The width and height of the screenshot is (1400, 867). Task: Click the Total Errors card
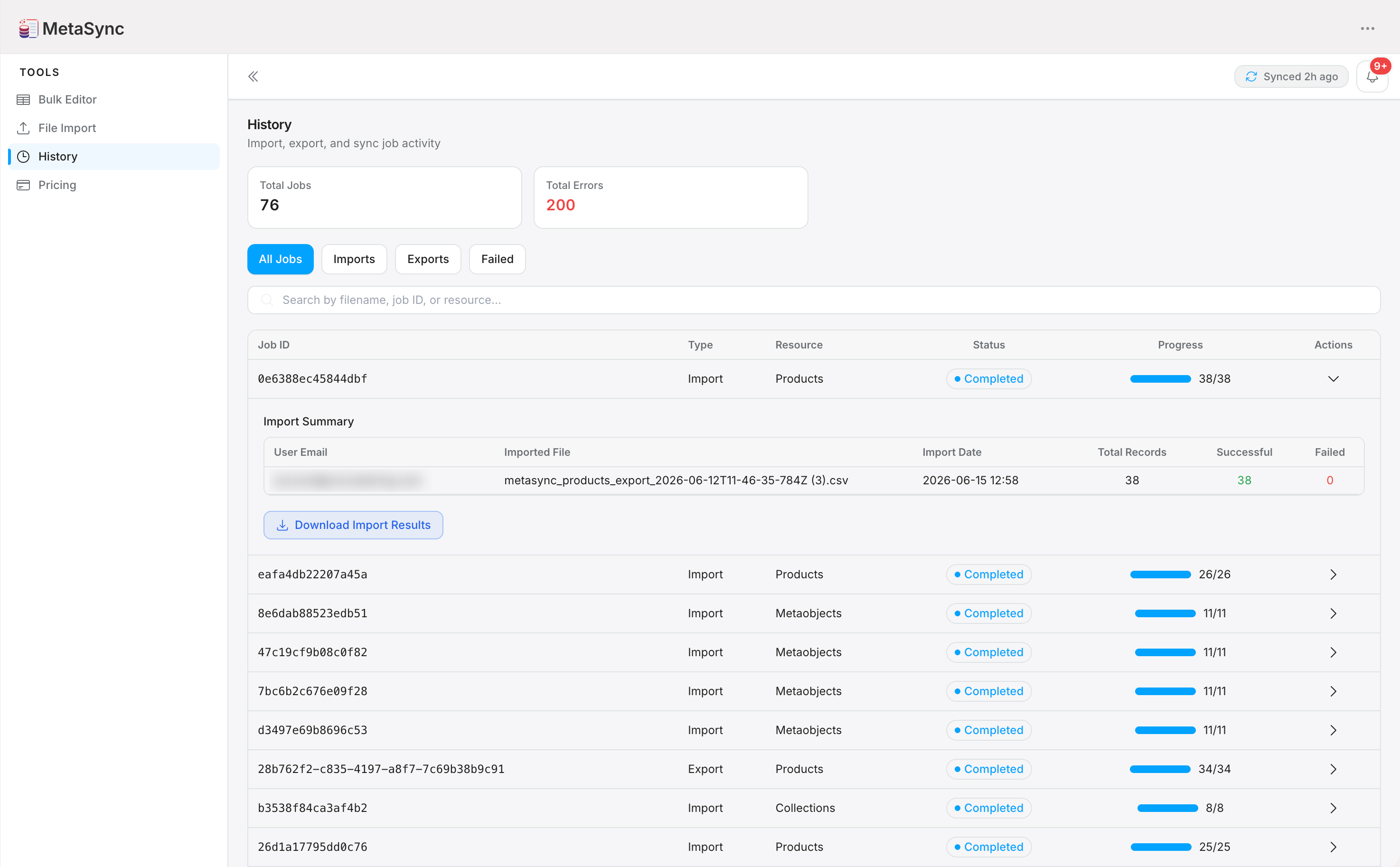click(x=671, y=197)
